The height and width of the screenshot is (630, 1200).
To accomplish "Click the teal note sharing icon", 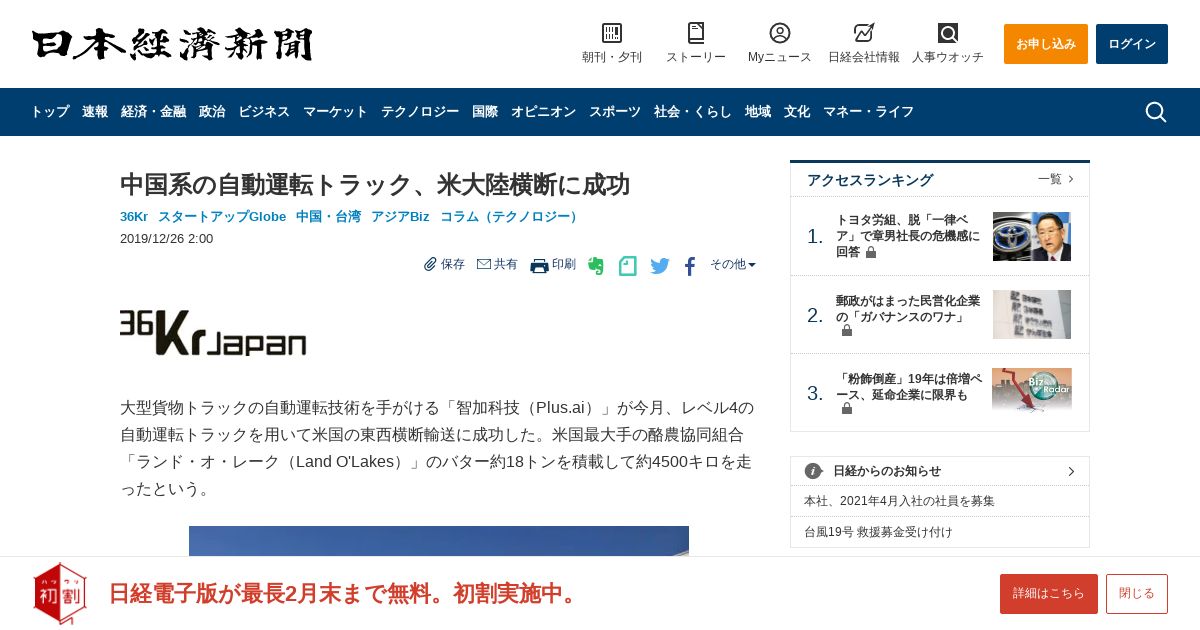I will (628, 266).
